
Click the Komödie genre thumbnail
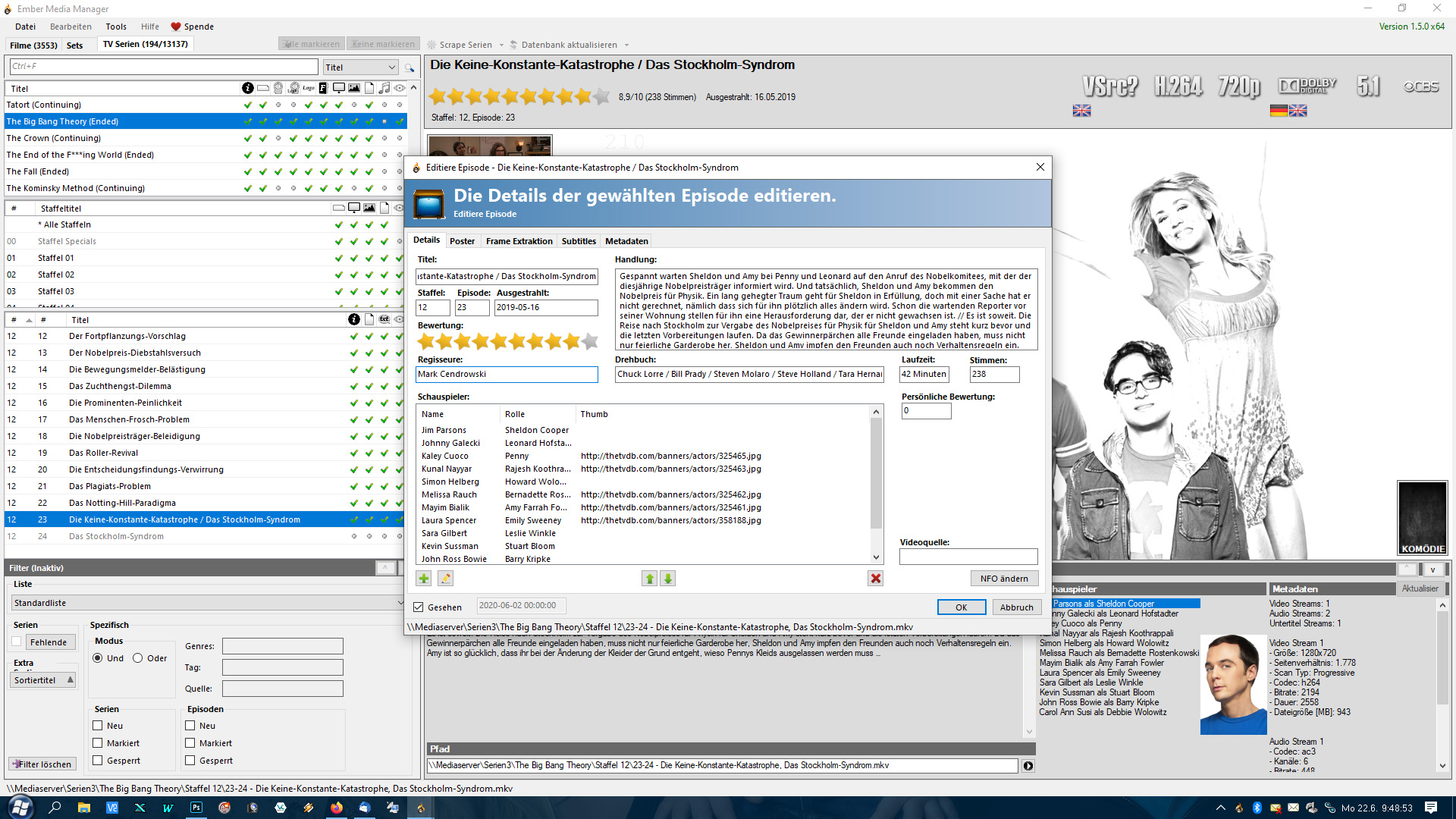point(1423,518)
